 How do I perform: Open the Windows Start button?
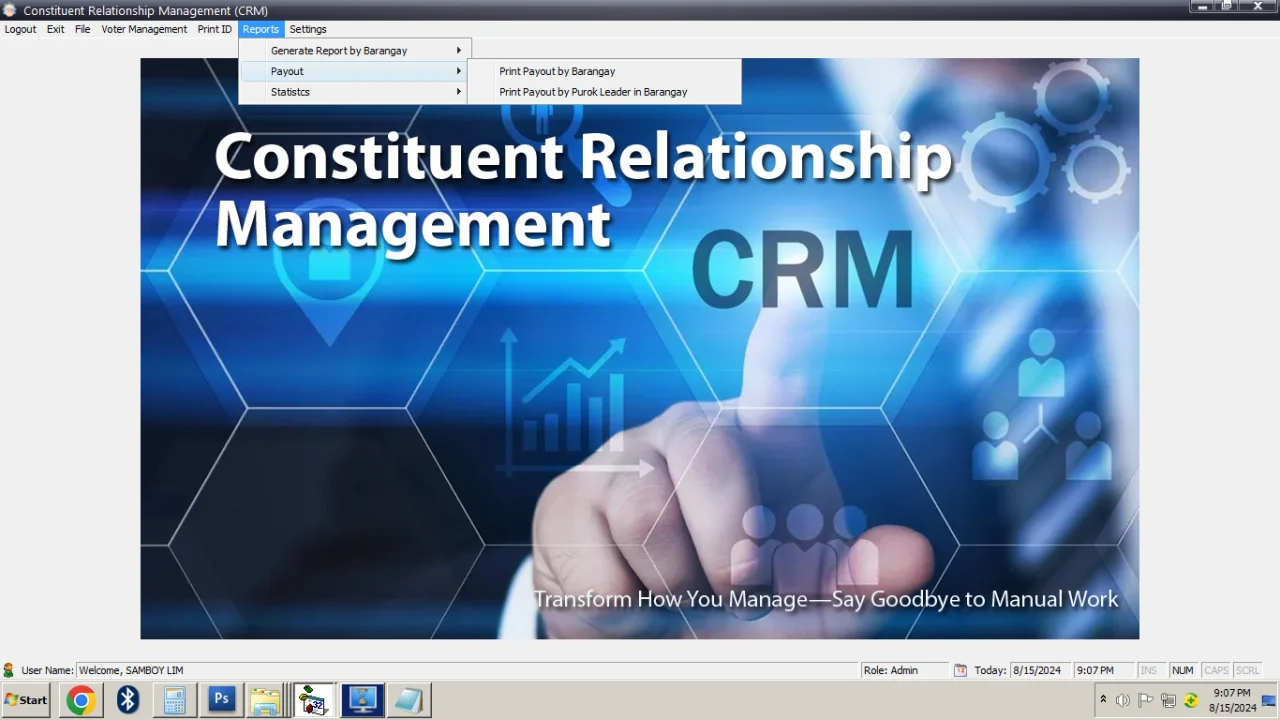pyautogui.click(x=26, y=700)
